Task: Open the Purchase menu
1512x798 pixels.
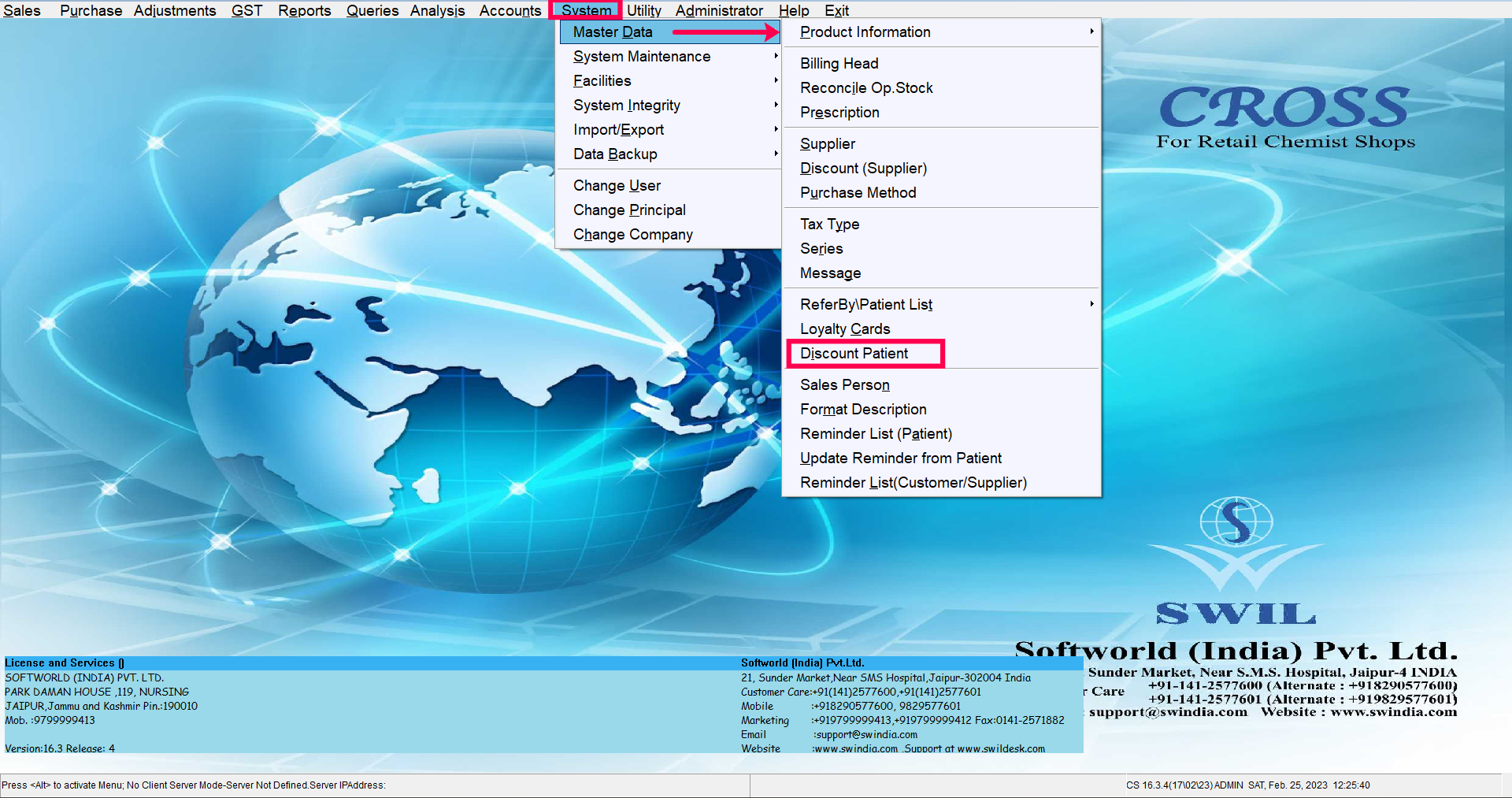Action: point(91,10)
